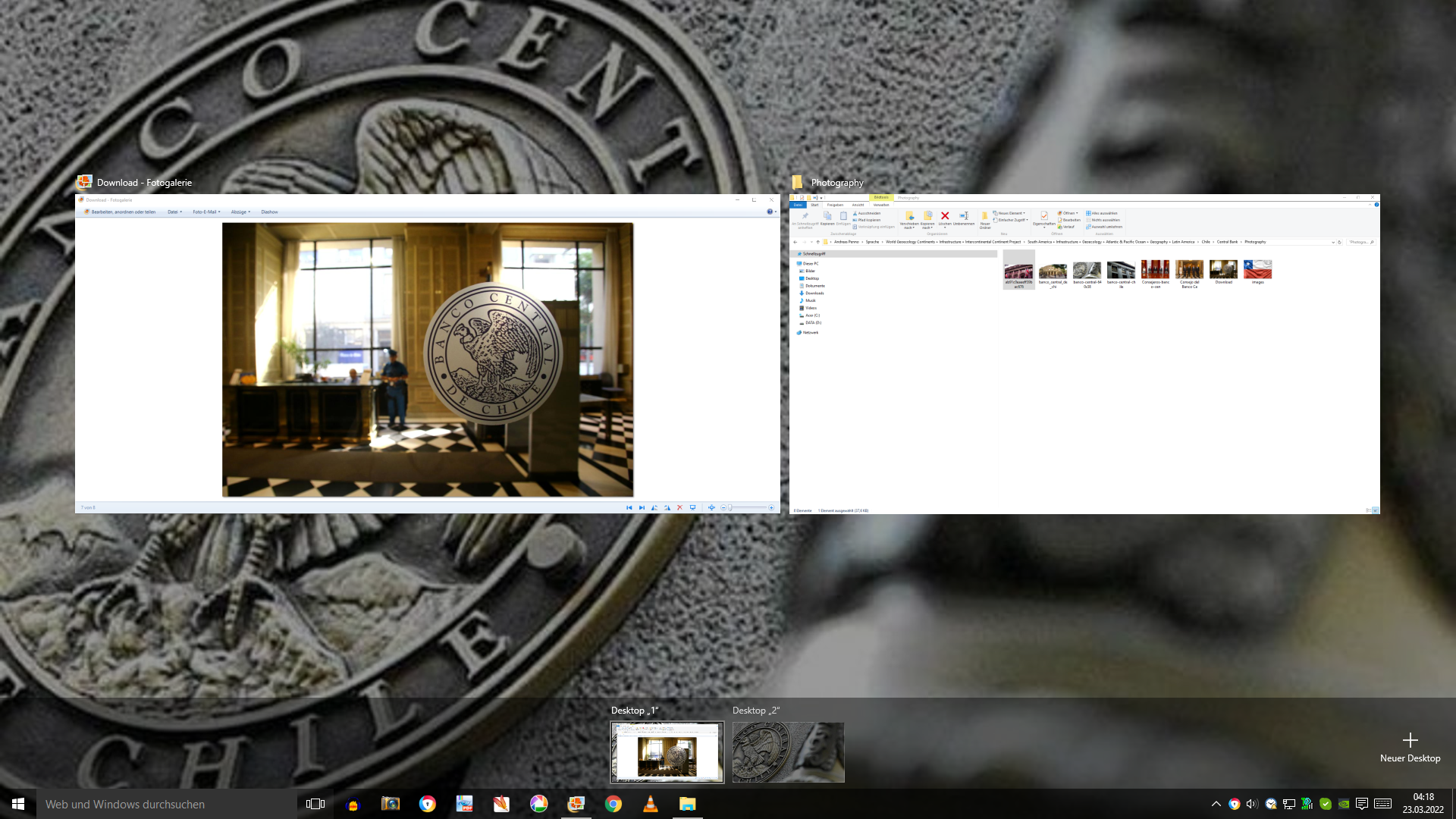Select the images flag thumbnail file
This screenshot has width=1456, height=819.
click(x=1258, y=271)
